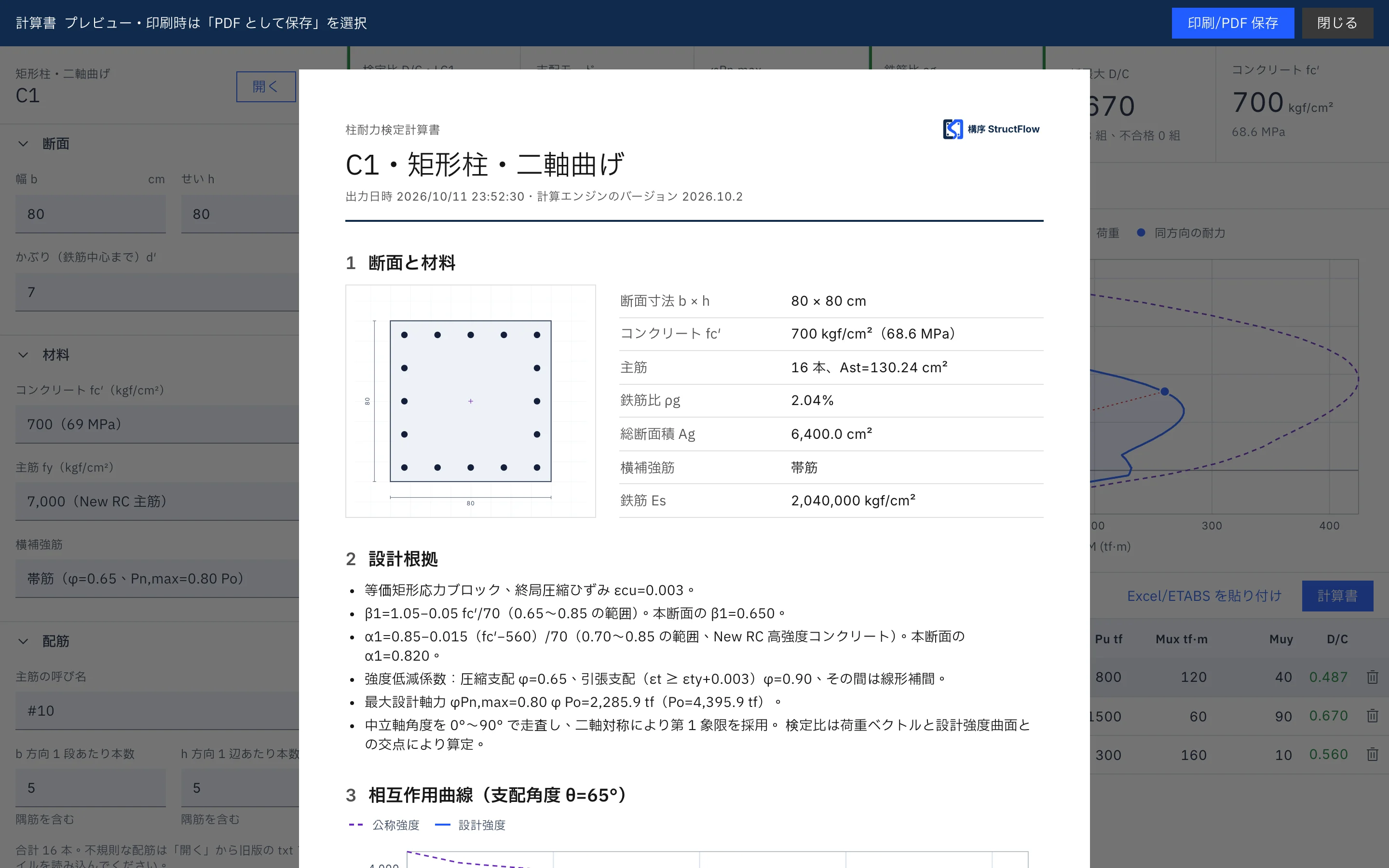Click the かぶり d′ input field
The width and height of the screenshot is (1389, 868).
coord(157,292)
